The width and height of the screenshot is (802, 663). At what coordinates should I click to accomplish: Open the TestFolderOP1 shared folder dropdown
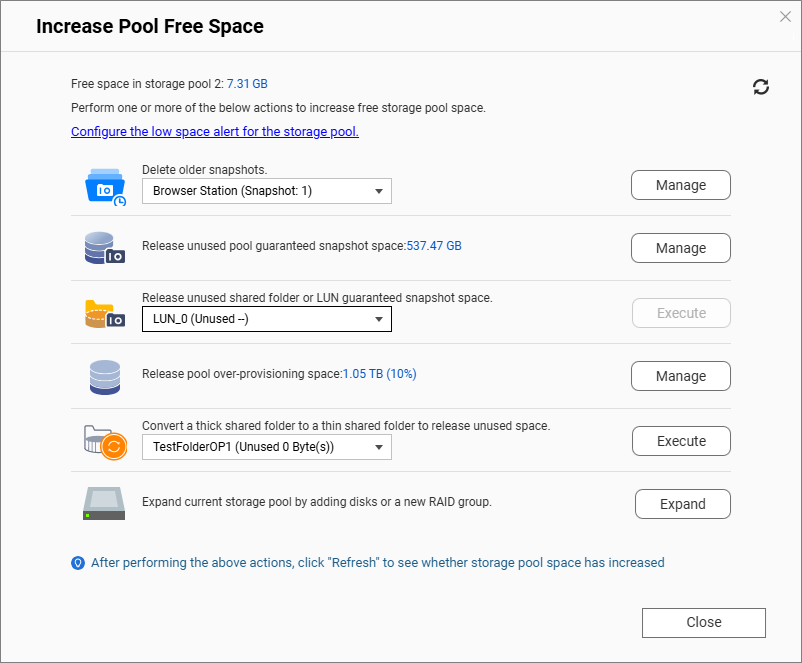coord(266,447)
